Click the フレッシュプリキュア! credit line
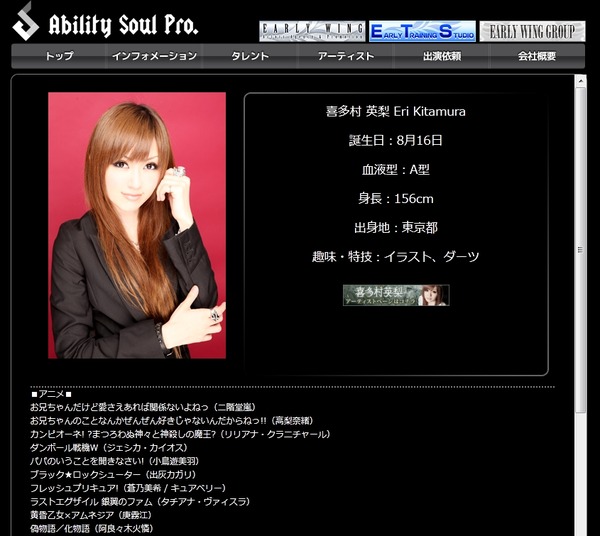 click(x=128, y=488)
